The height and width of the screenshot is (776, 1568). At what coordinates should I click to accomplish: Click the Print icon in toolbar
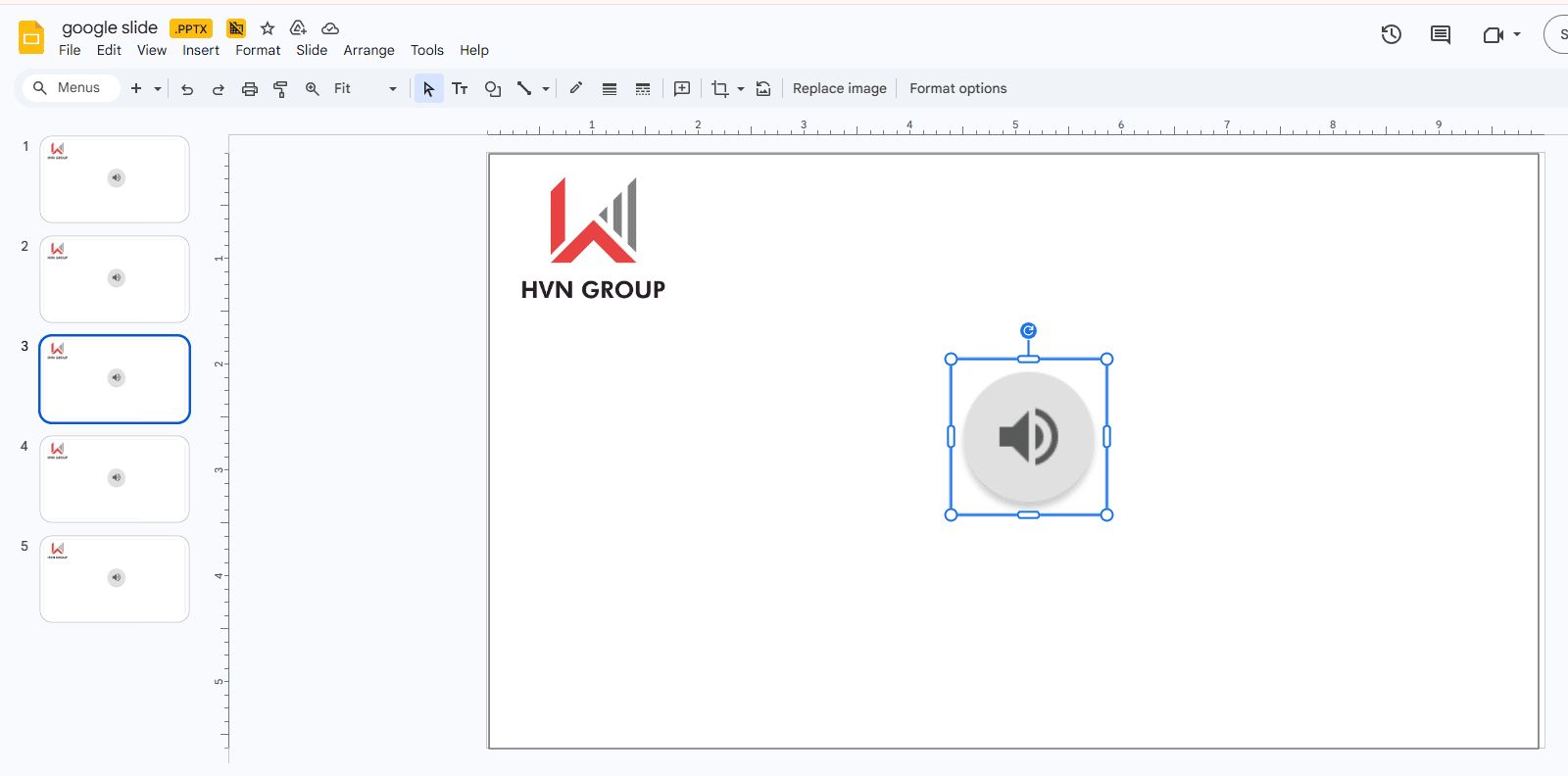[250, 89]
